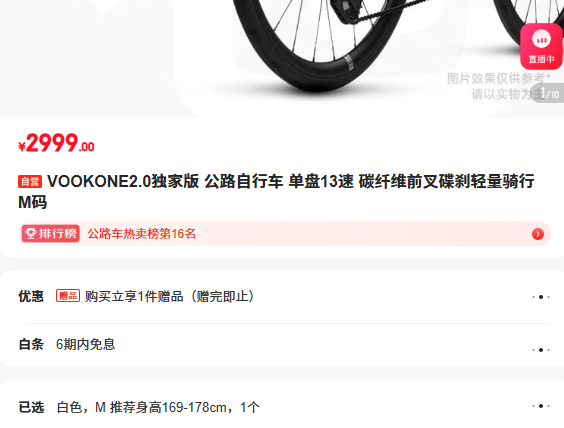Click the 白条 label
This screenshot has width=564, height=428.
(x=31, y=345)
